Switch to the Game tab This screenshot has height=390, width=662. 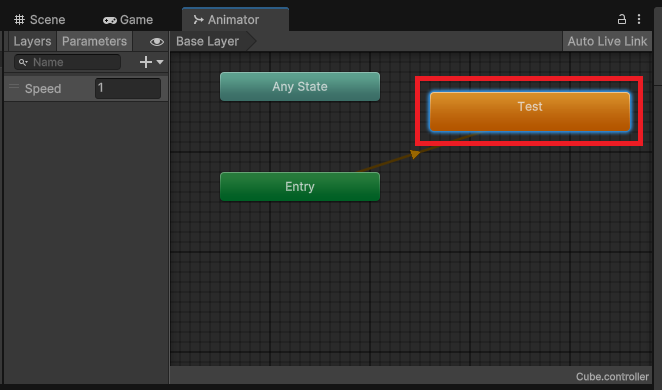[x=128, y=20]
